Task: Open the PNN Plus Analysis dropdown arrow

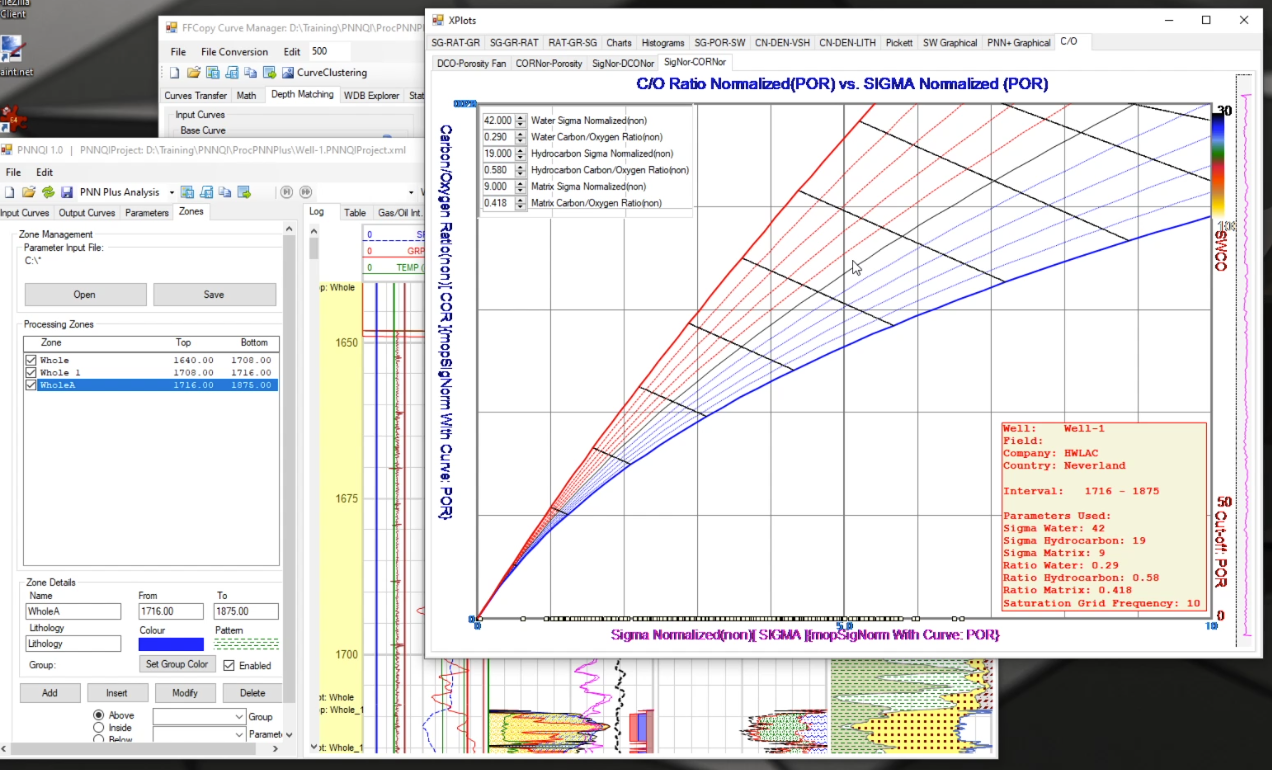Action: [x=171, y=192]
